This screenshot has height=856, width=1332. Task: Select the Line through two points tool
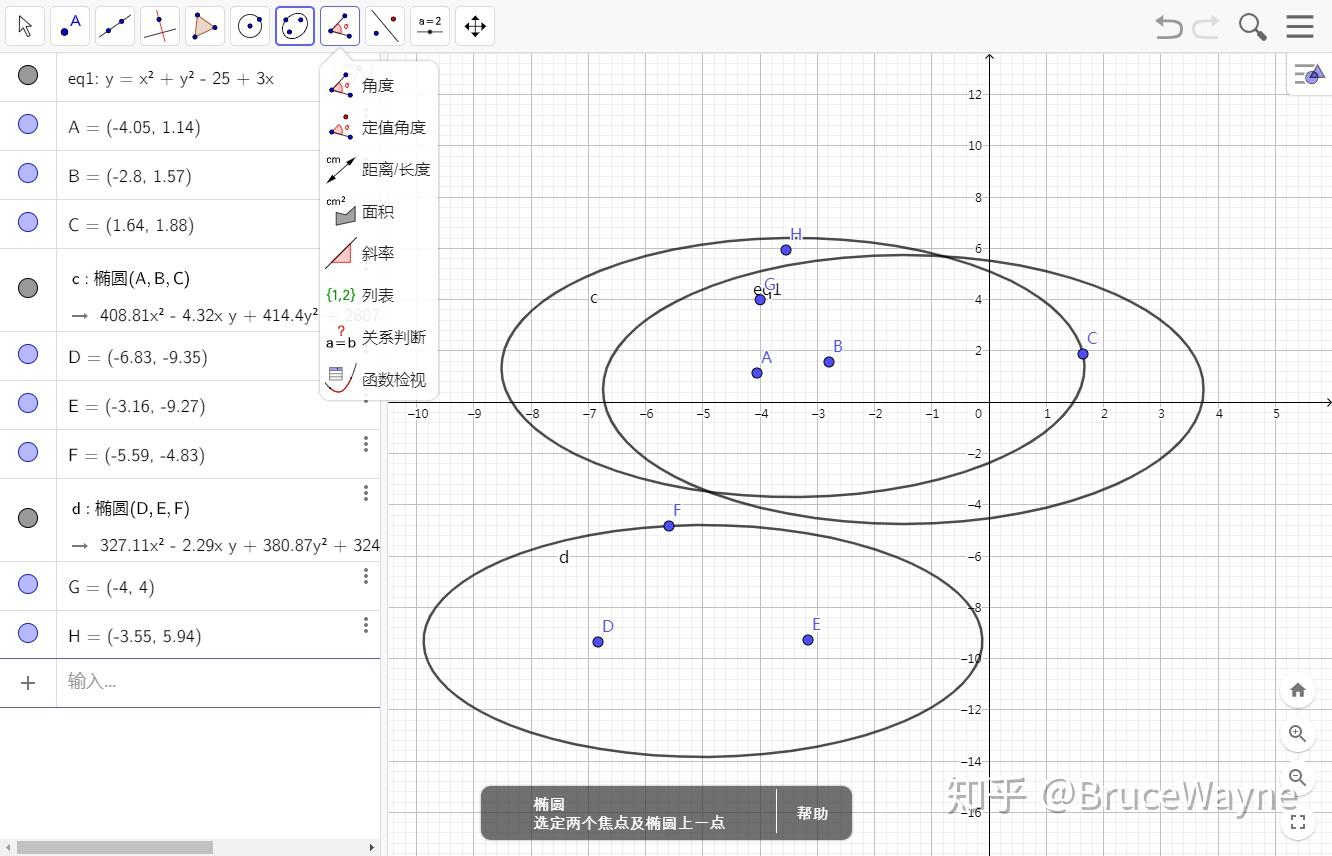[115, 26]
